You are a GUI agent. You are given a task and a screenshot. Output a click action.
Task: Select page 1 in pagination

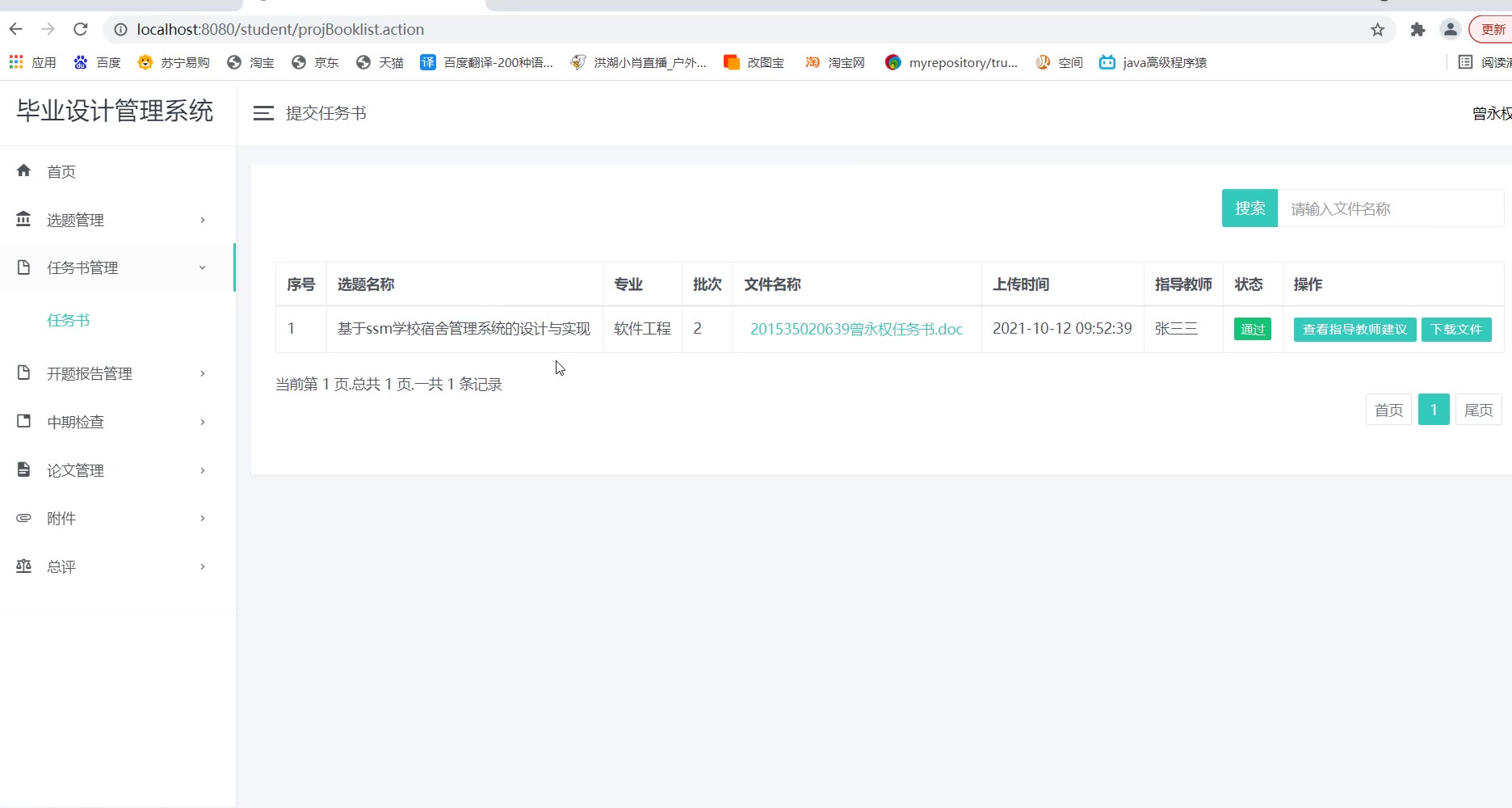pos(1434,410)
